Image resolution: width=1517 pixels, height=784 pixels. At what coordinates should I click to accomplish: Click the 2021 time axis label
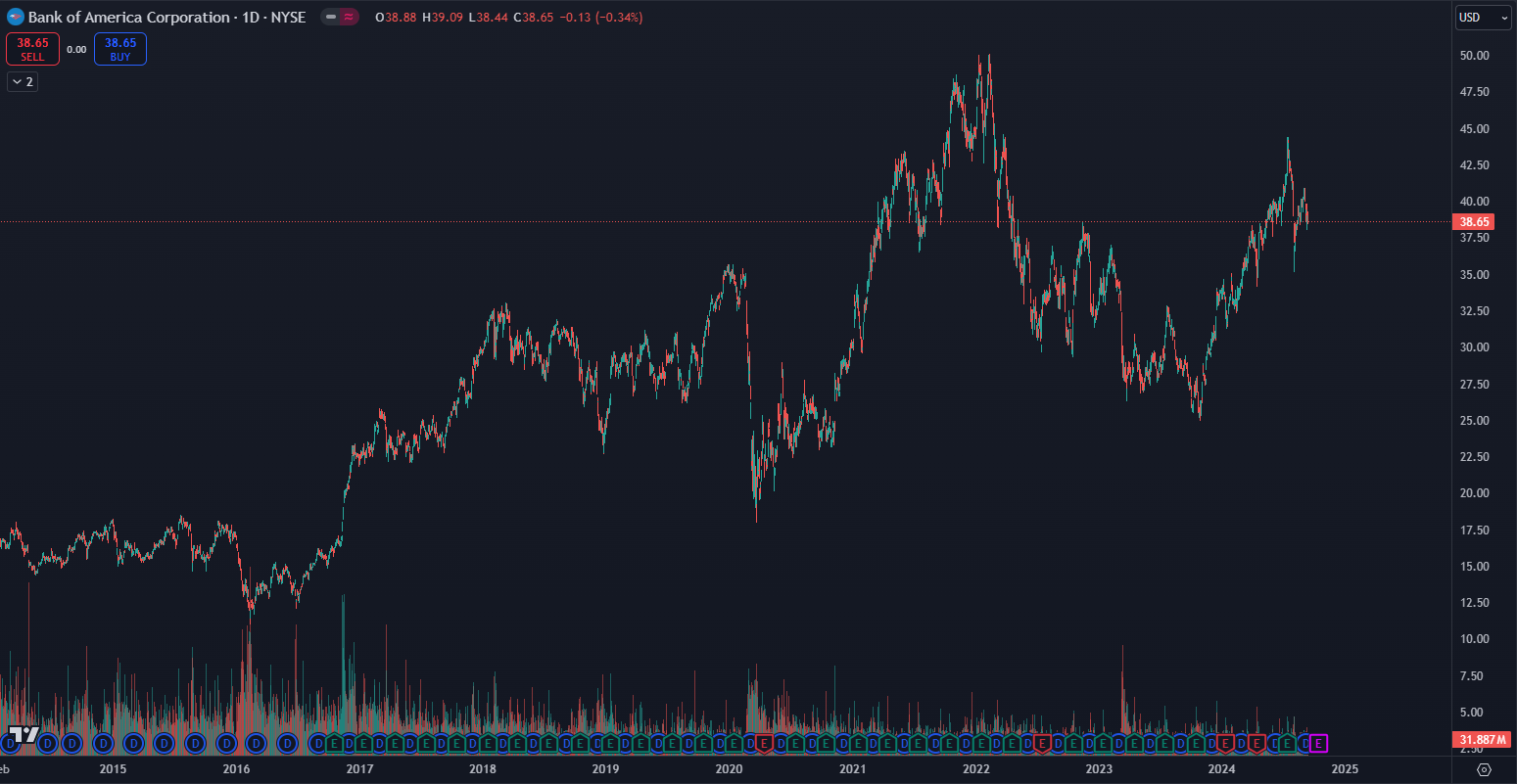click(852, 769)
